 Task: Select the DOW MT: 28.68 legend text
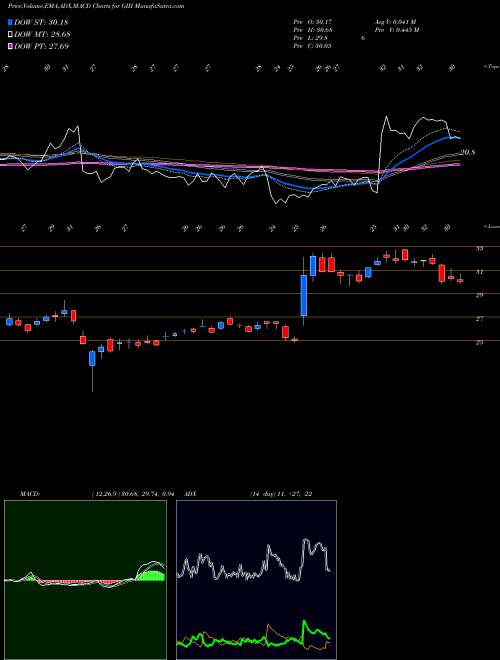42,34
